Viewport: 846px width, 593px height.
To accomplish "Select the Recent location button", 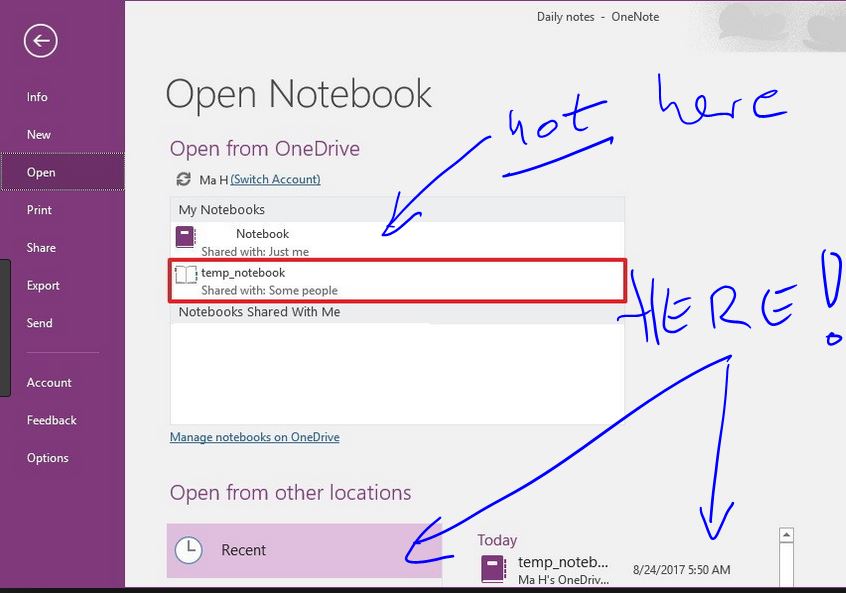I will point(304,550).
